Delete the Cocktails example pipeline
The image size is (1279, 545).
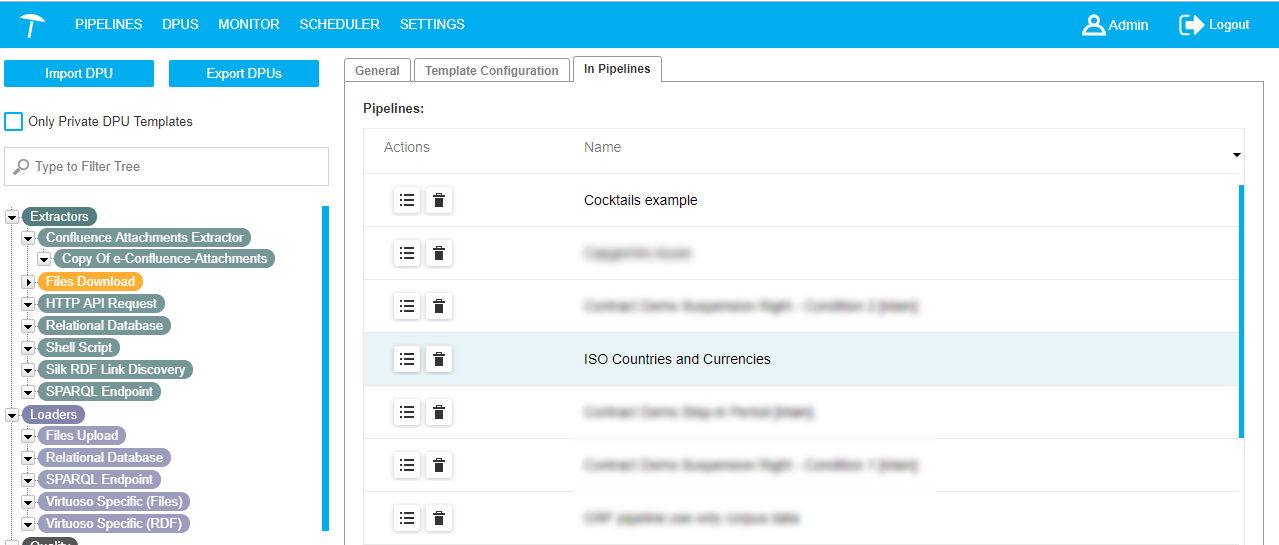pyautogui.click(x=438, y=200)
